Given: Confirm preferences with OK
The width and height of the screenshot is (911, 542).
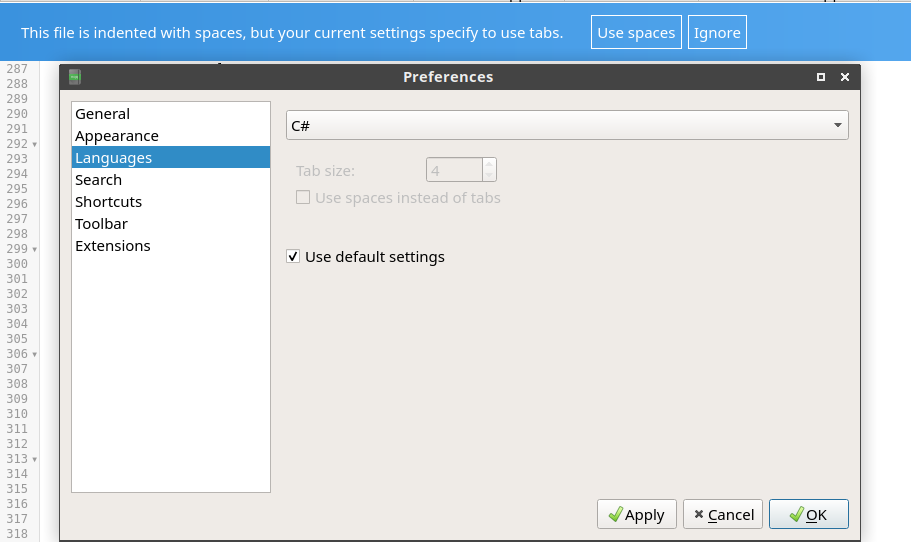Looking at the screenshot, I should (809, 514).
